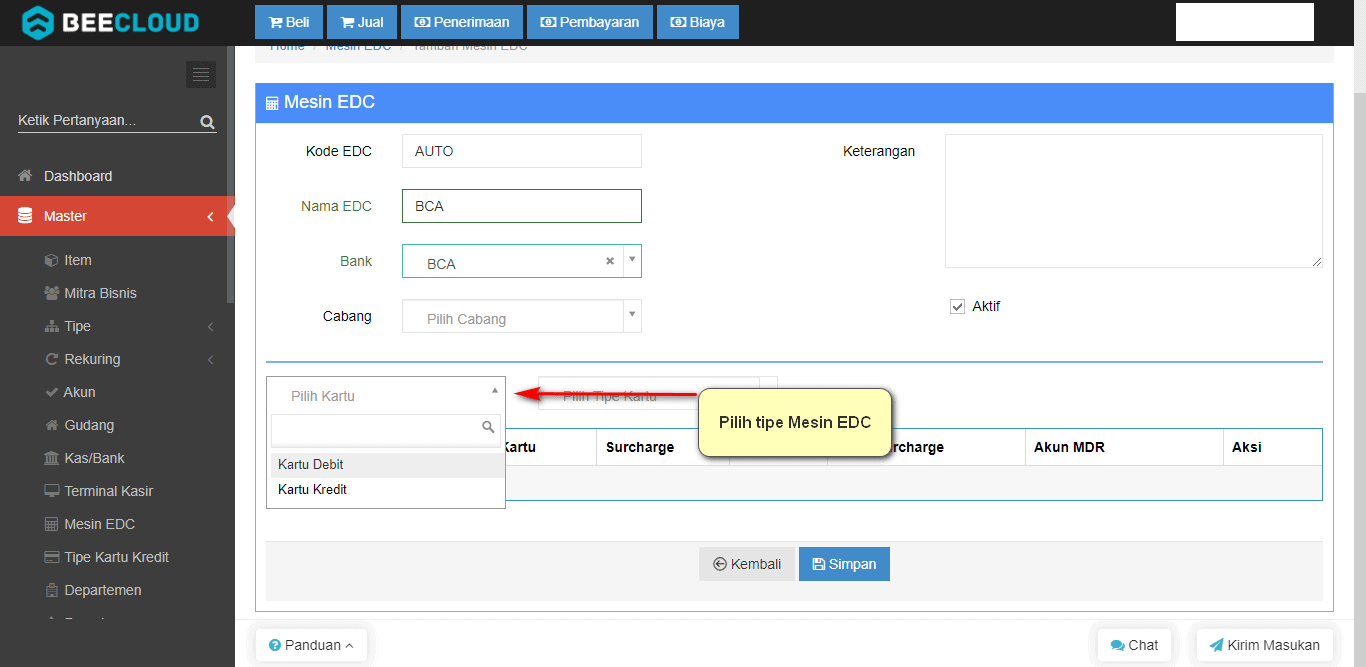The height and width of the screenshot is (667, 1366).
Task: Open Dashboard from sidebar
Action: [x=78, y=176]
